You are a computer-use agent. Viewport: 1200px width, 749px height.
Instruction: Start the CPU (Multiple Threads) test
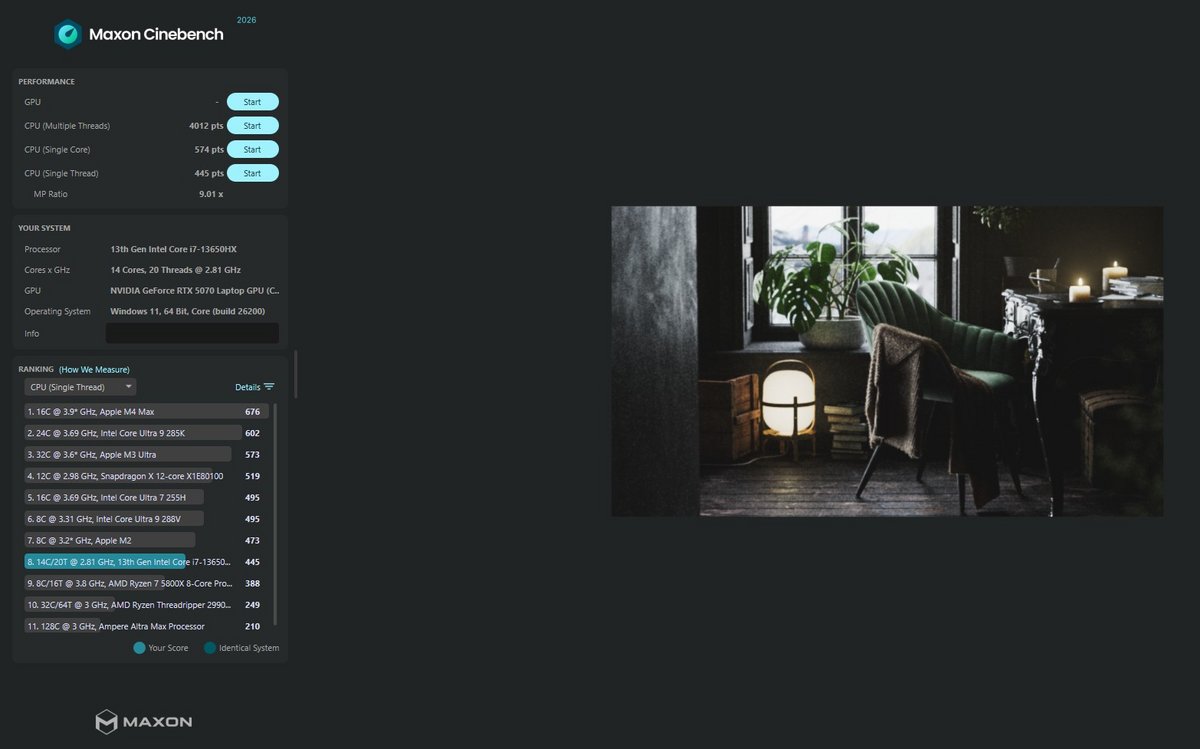(x=252, y=126)
